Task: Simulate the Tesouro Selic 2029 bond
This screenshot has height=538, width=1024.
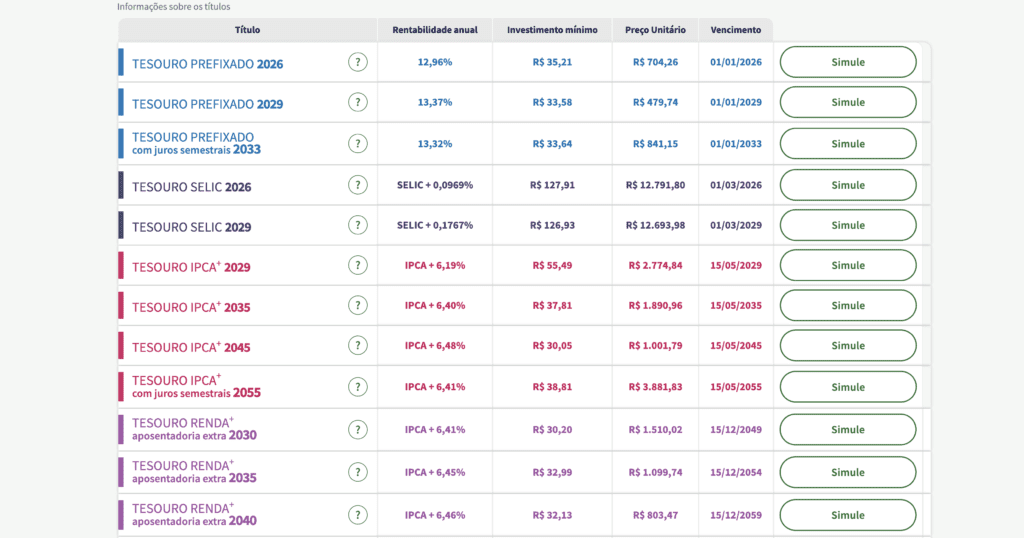Action: coord(848,225)
